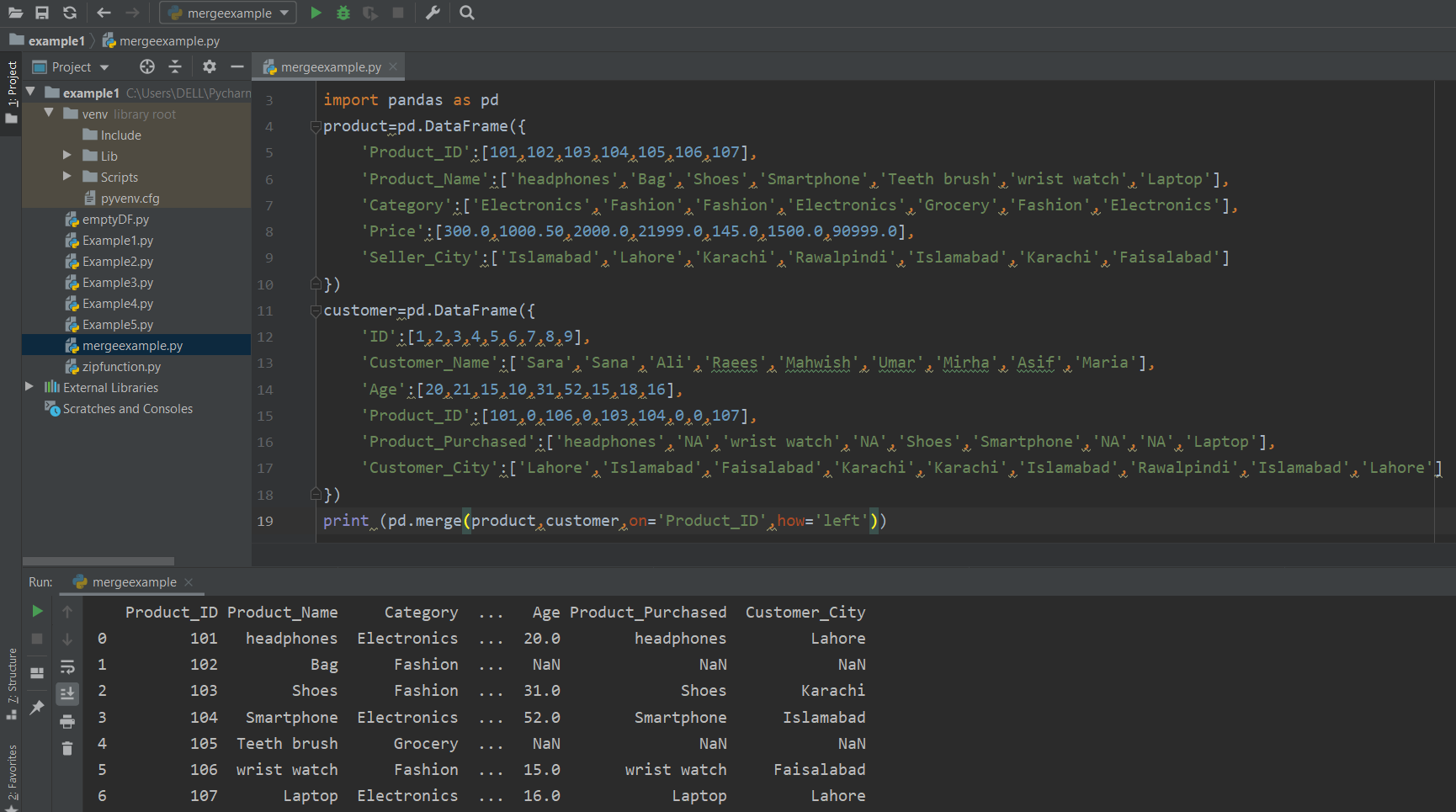The height and width of the screenshot is (812, 1456).
Task: Toggle scroll to end in console
Action: coord(67,693)
